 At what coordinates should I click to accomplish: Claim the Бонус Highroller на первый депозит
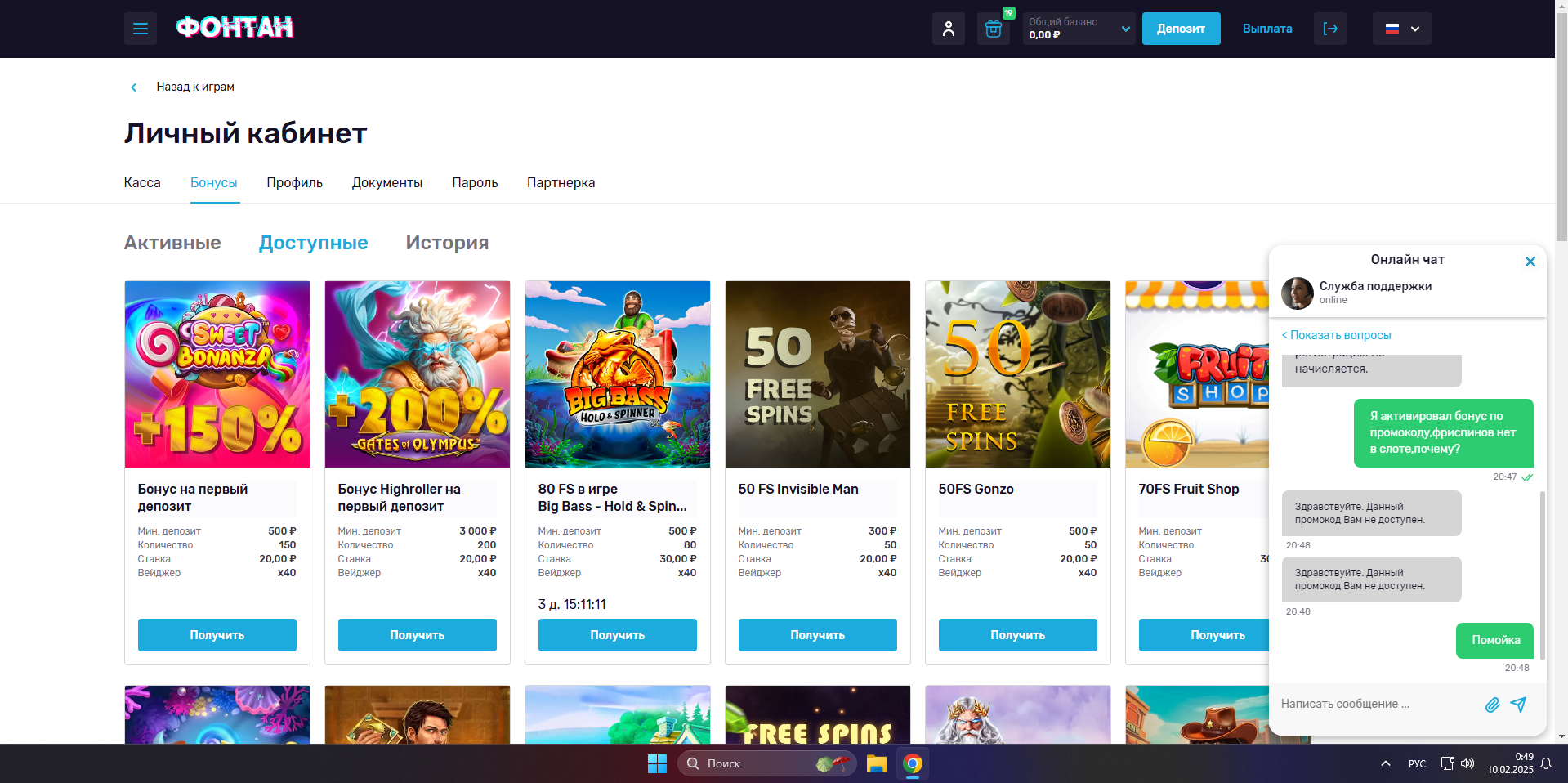(418, 635)
